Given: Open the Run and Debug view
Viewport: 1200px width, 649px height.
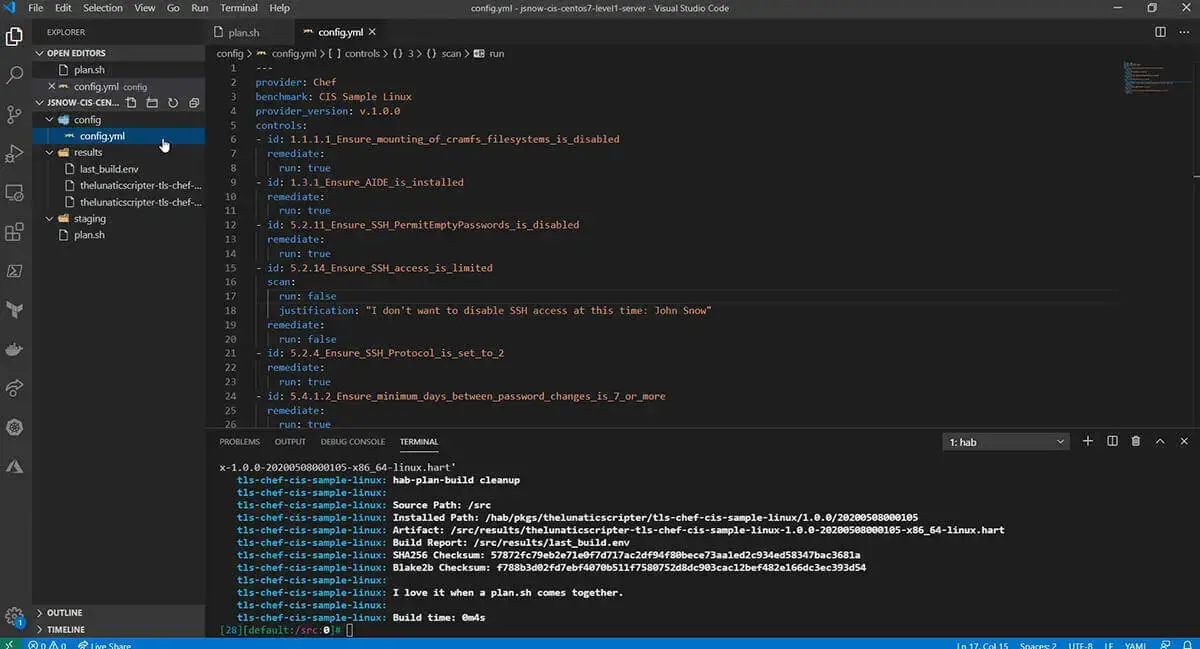Looking at the screenshot, I should point(15,153).
